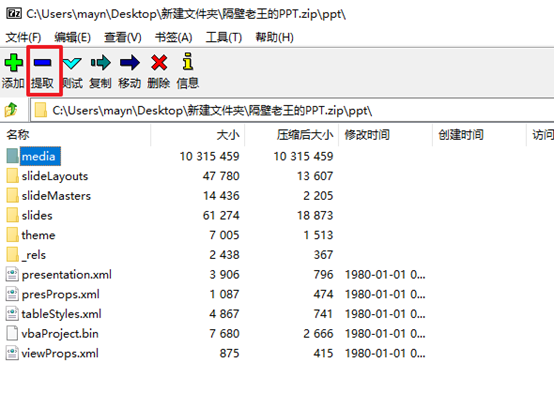The image size is (554, 408).
Task: Select tableStyles.xml file name
Action: coord(61,314)
